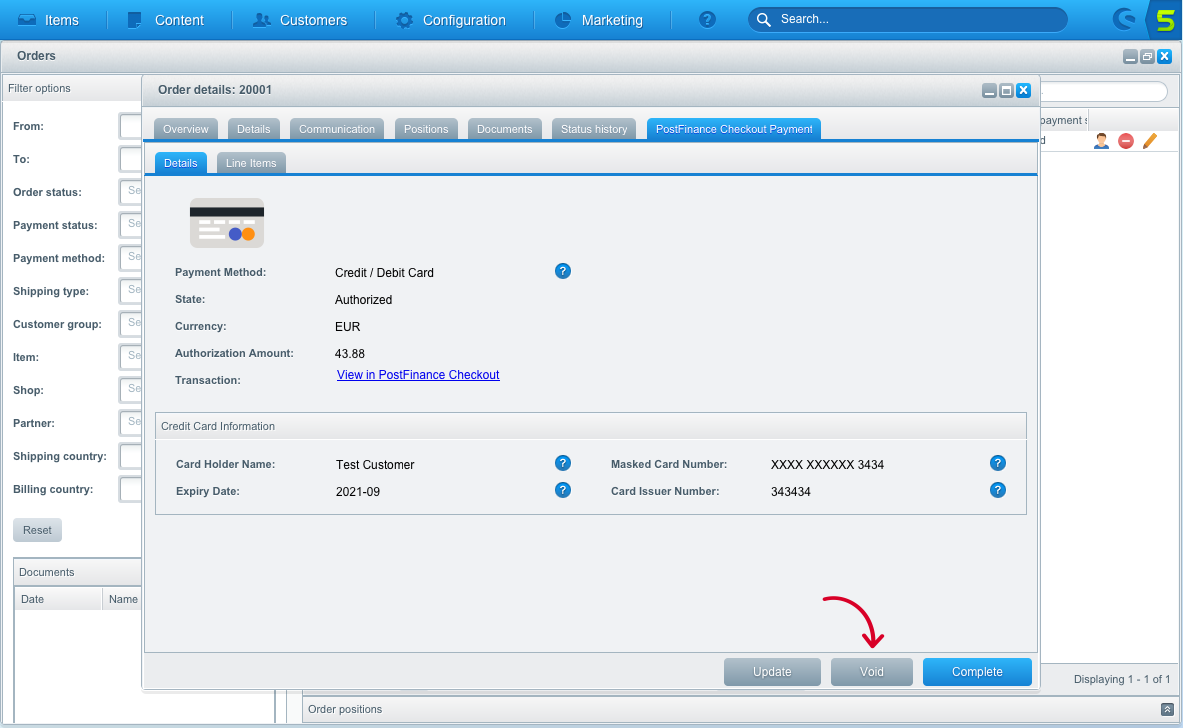Switch to the Documents tab

(x=504, y=129)
